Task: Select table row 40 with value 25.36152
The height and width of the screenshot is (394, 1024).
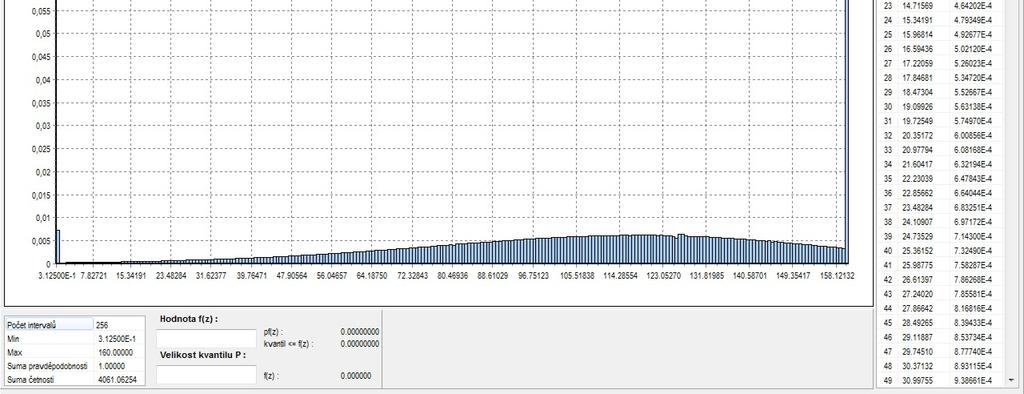Action: coord(940,250)
